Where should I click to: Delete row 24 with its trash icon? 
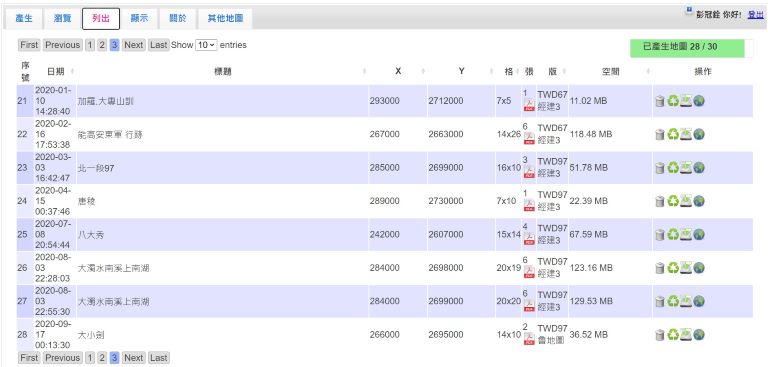tap(660, 201)
